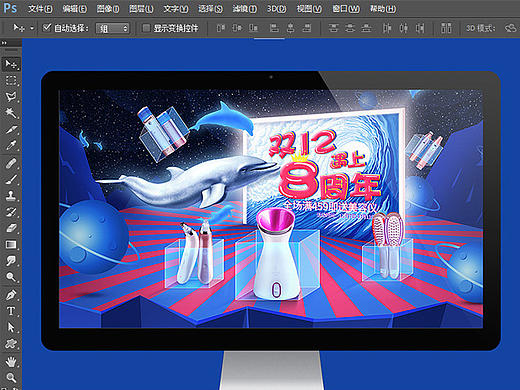Click the 双12 text on canvas
The image size is (520, 390).
[x=302, y=143]
